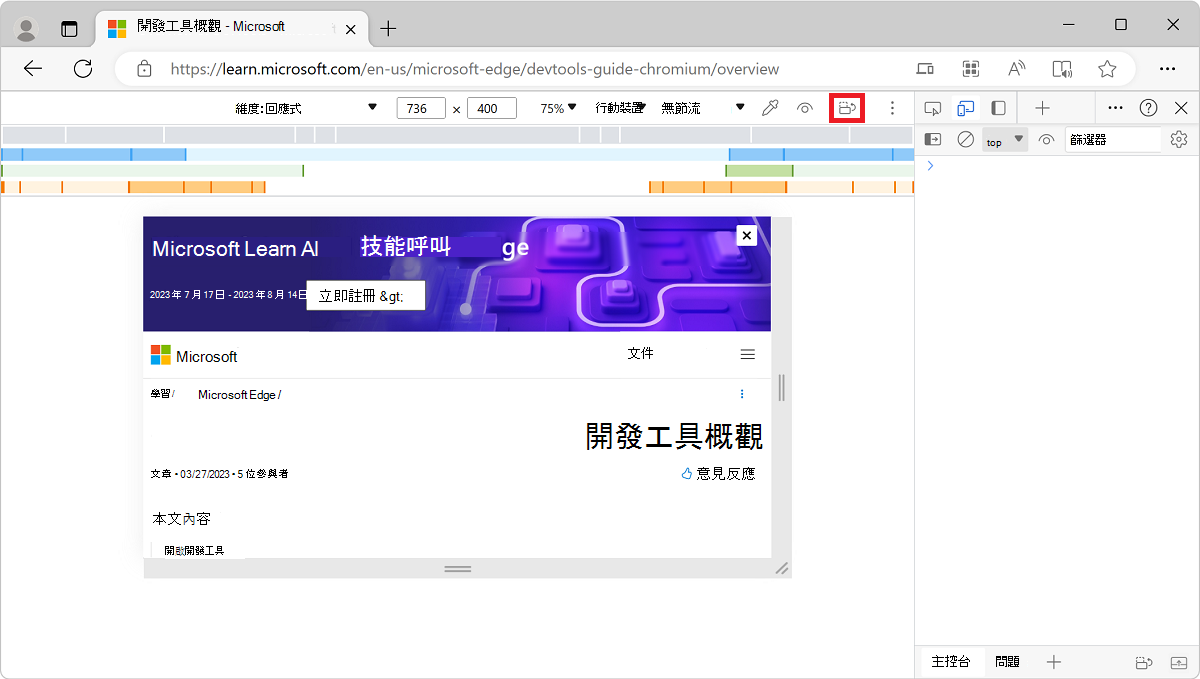
Task: Click the 立即註冊 registration button
Action: [x=365, y=295]
